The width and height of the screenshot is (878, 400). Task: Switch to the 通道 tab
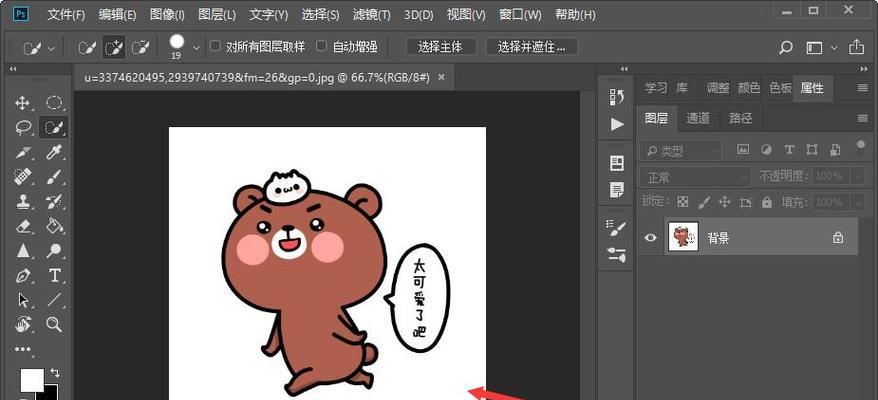click(698, 118)
